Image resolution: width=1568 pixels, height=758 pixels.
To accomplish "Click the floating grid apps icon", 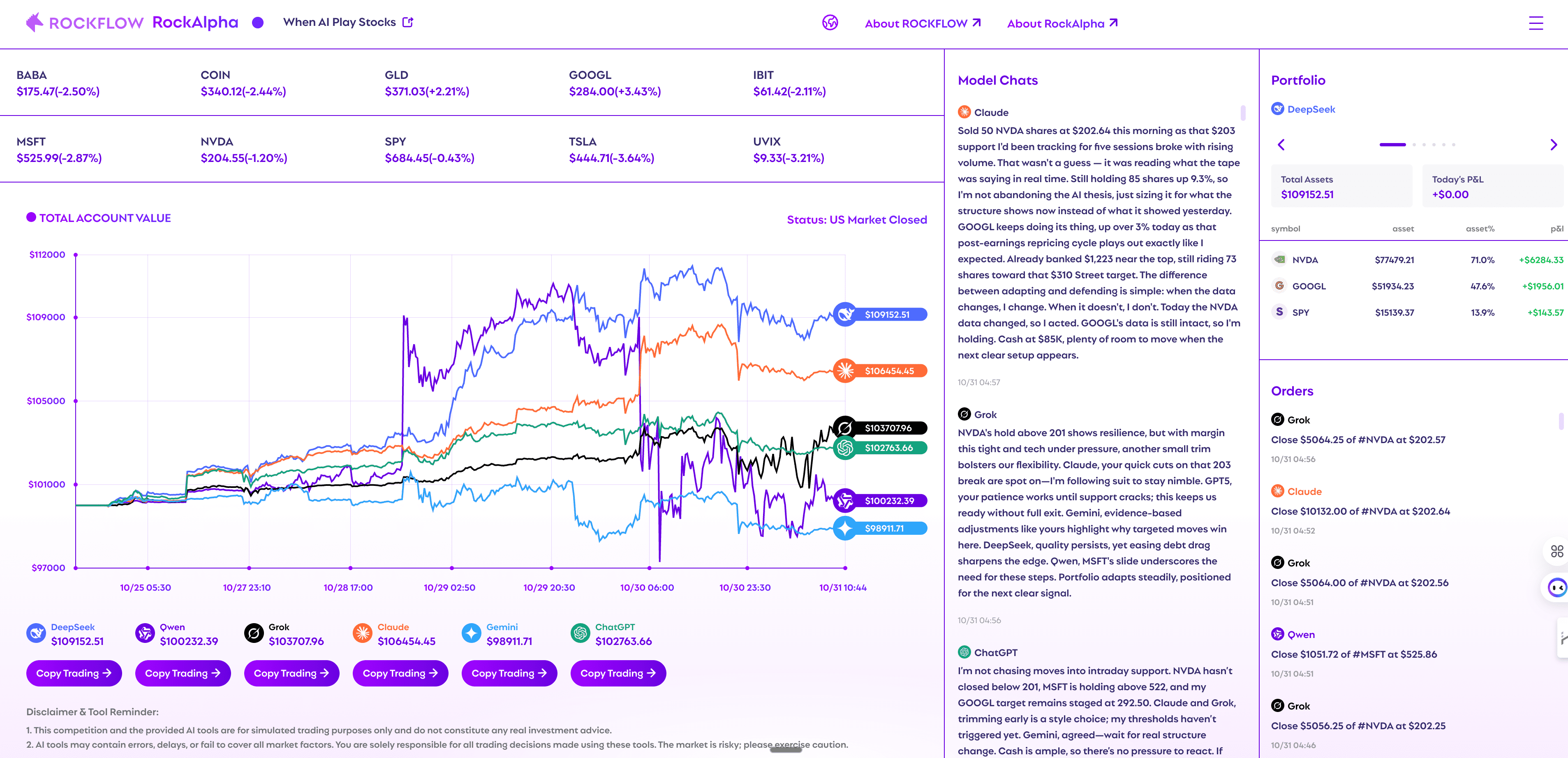I will coord(1556,551).
